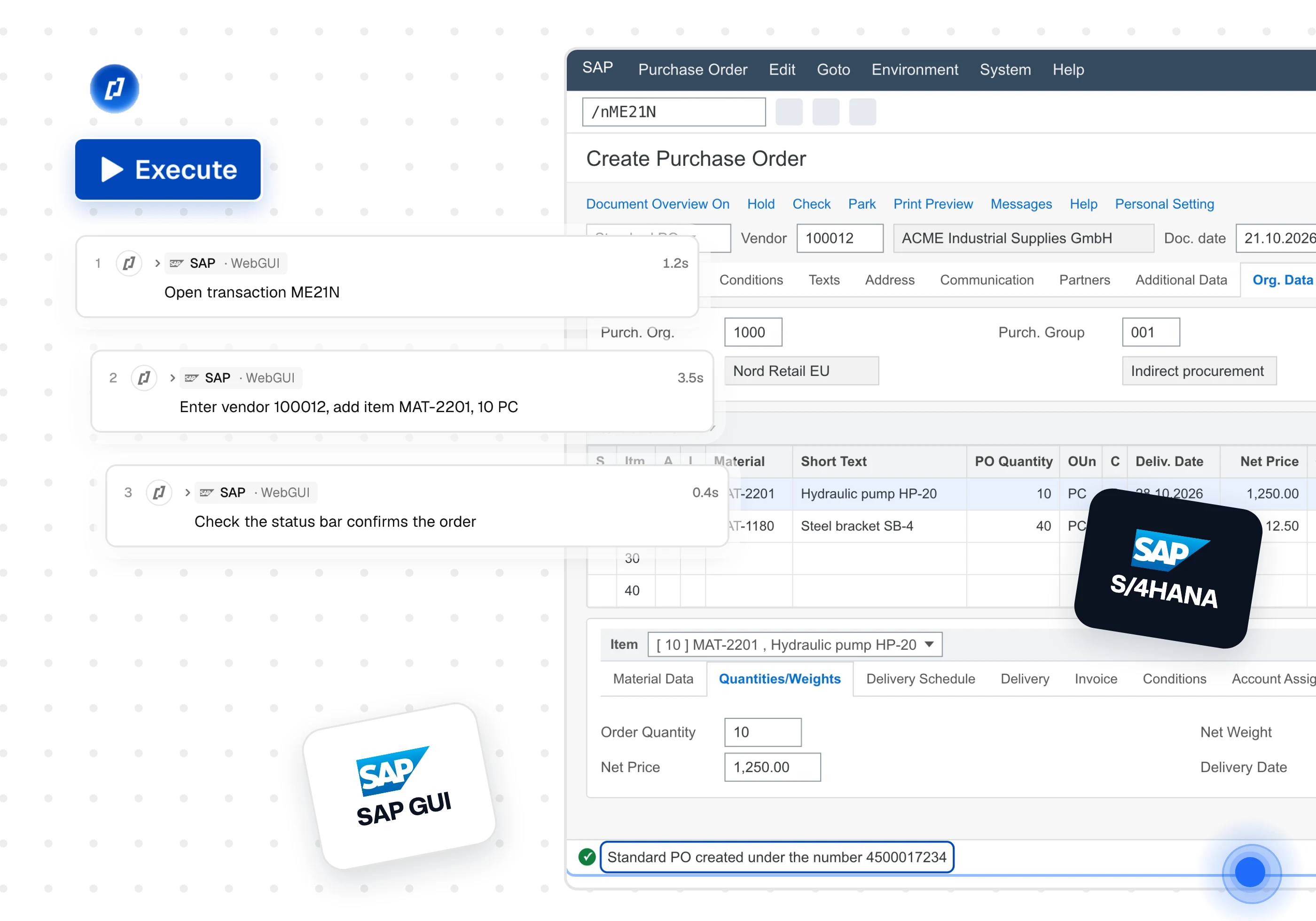Open the Edit menu

pyautogui.click(x=782, y=70)
